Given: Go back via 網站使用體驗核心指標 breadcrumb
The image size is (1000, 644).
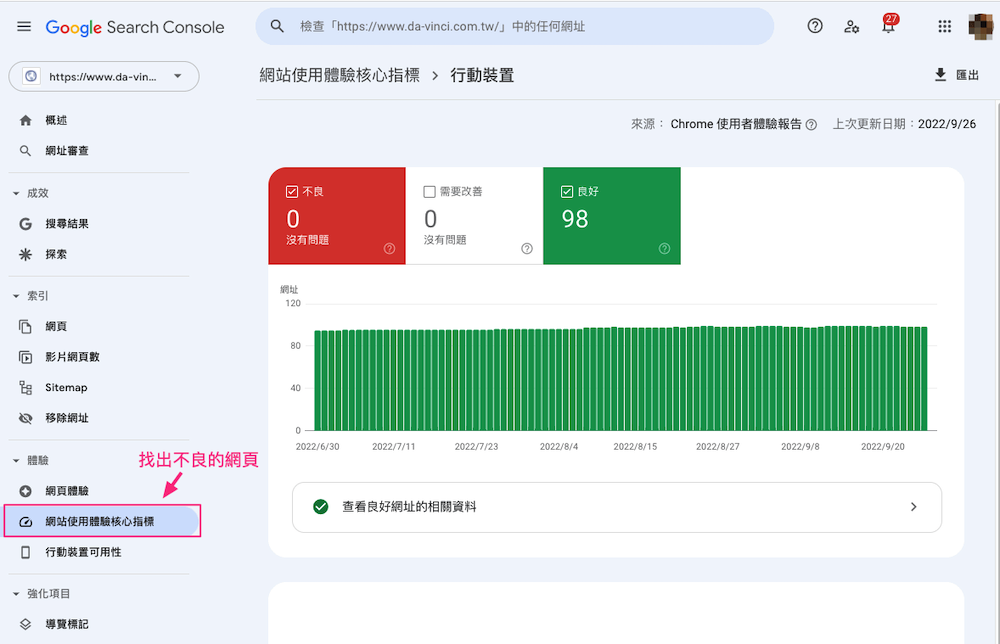Looking at the screenshot, I should pos(340,75).
